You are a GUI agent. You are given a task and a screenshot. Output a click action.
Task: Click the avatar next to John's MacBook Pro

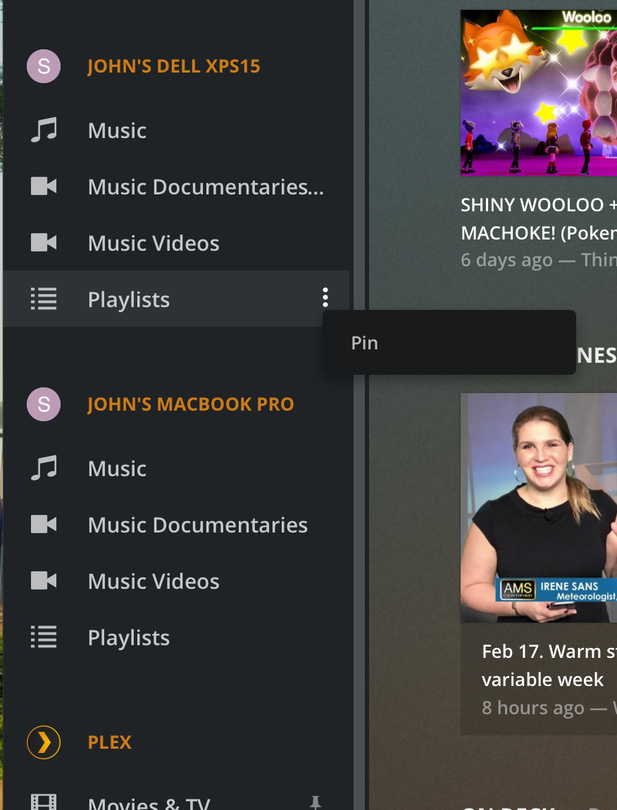(x=43, y=404)
